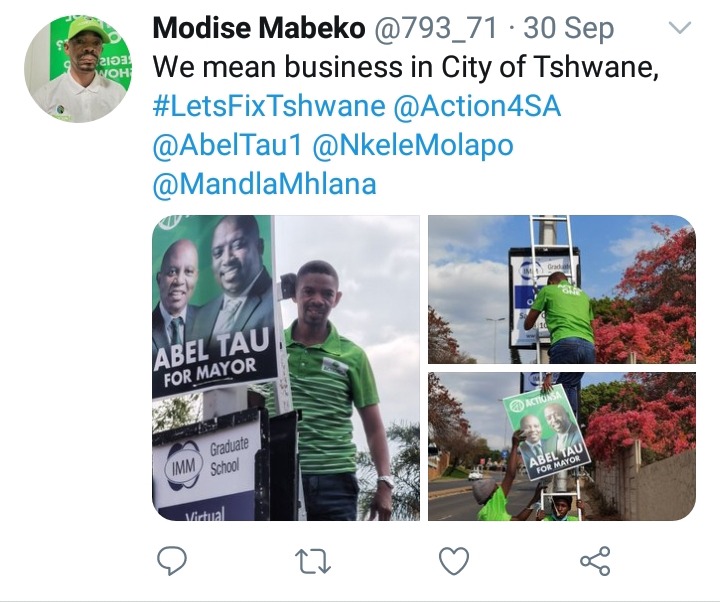Retweet this post using the retweet icon
720x602 pixels.
click(x=313, y=562)
